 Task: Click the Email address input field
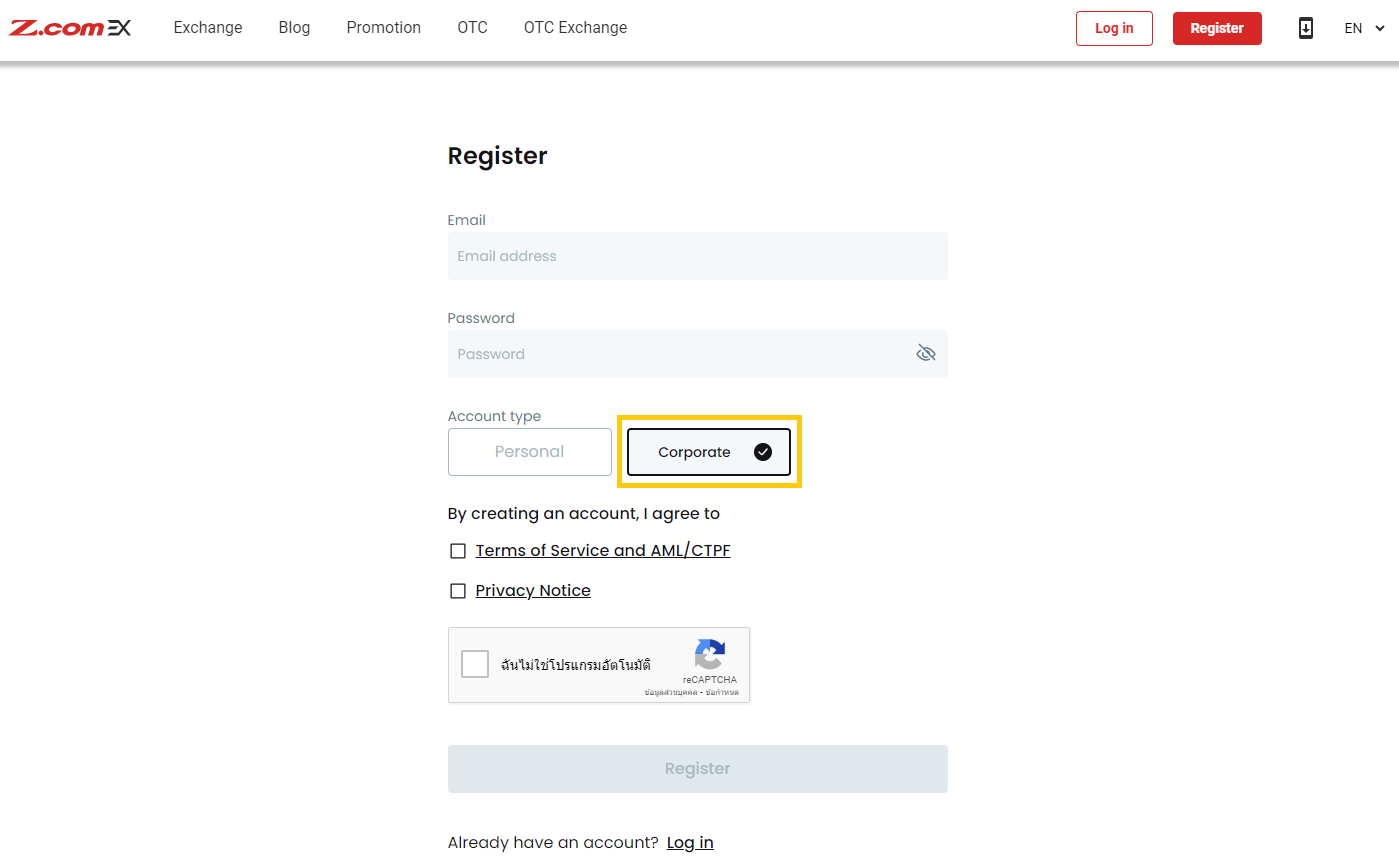point(697,256)
